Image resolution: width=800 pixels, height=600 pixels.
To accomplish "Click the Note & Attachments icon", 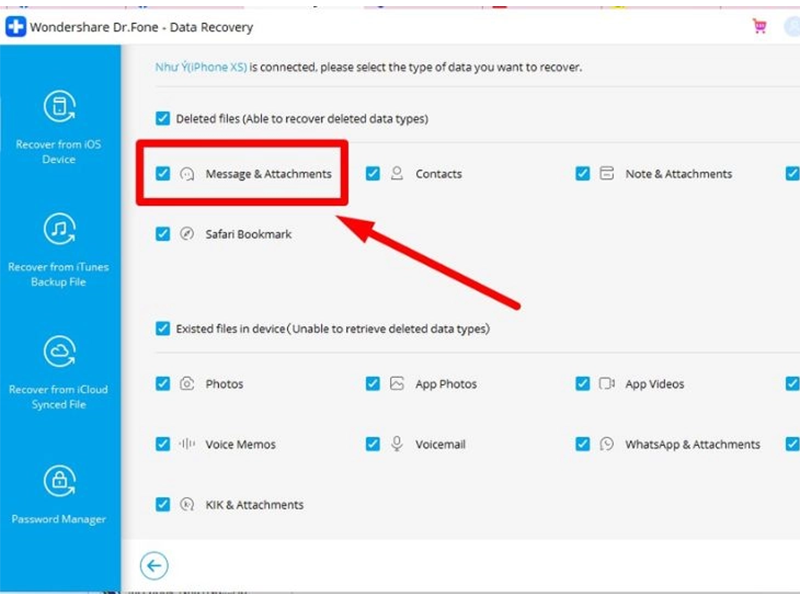I will coord(607,173).
